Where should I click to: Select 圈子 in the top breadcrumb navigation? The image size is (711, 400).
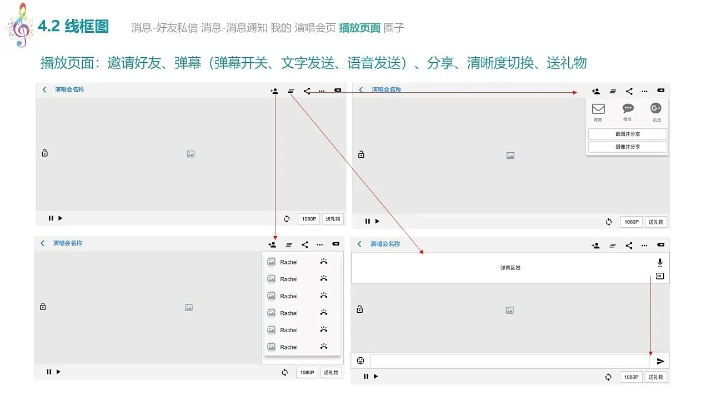click(x=396, y=24)
